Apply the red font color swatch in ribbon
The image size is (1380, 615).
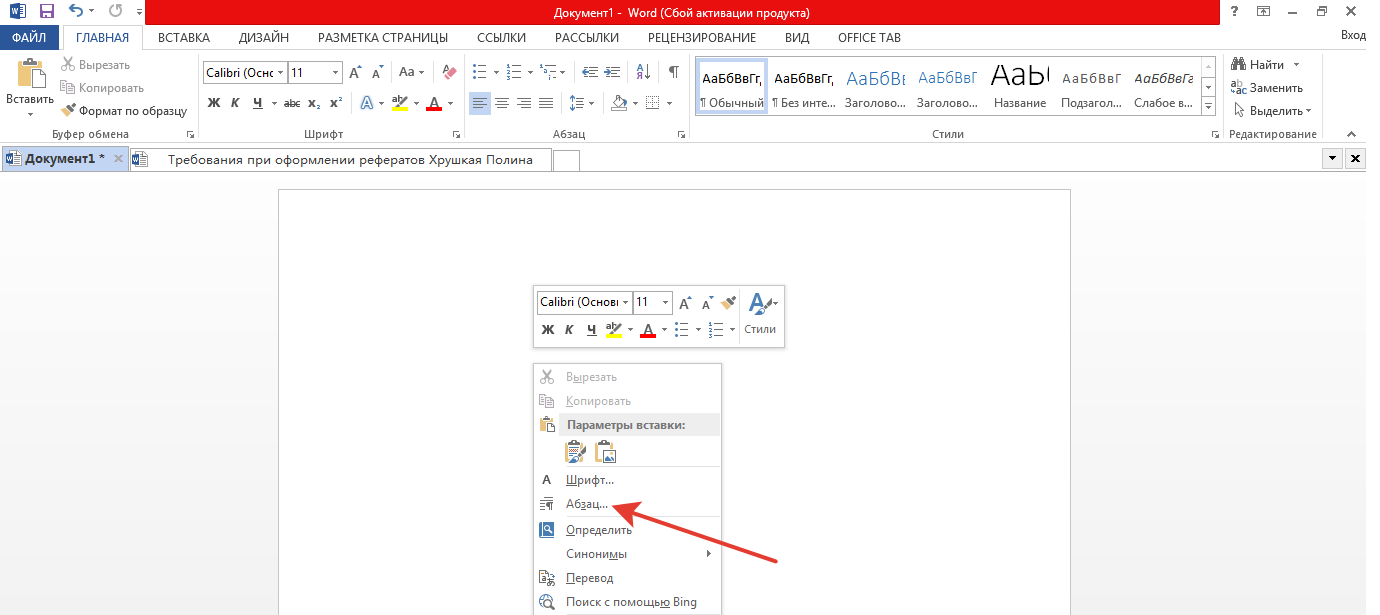[434, 104]
